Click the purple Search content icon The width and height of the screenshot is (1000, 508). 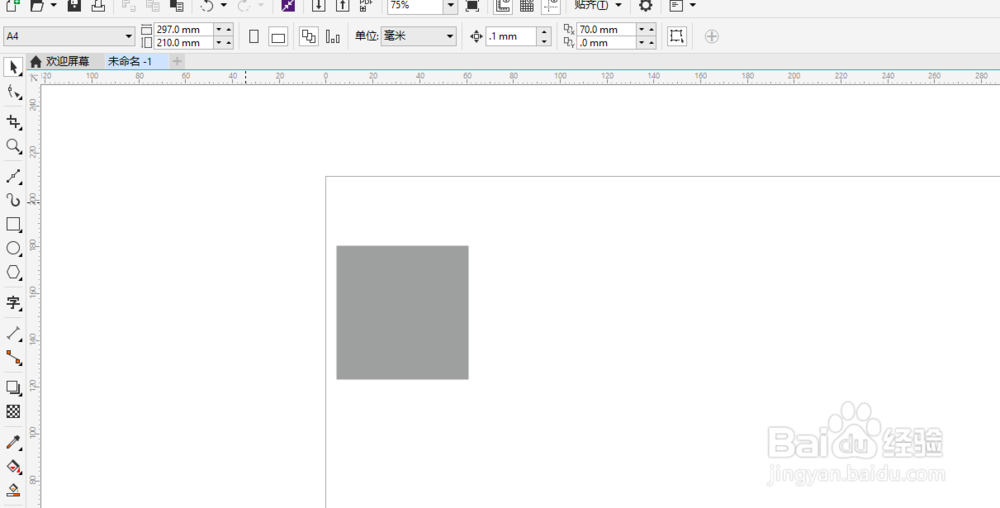pyautogui.click(x=288, y=6)
